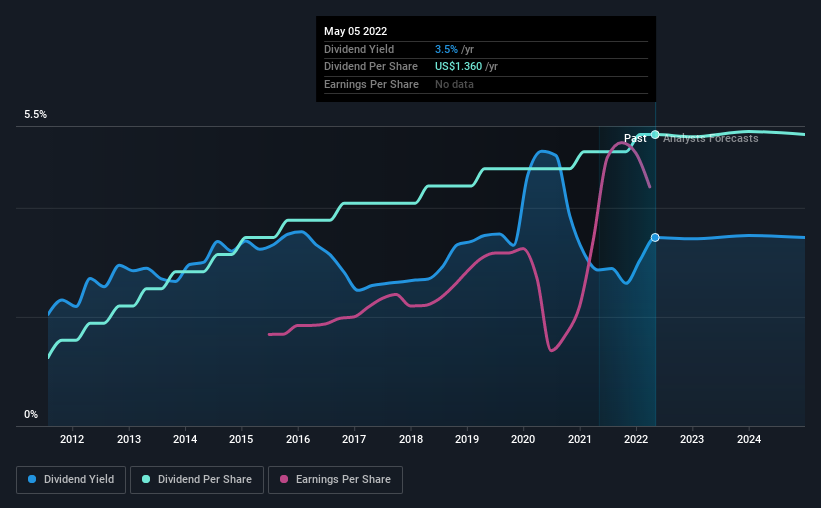
Task: Click the 3.5% dividend yield value
Action: tap(446, 49)
